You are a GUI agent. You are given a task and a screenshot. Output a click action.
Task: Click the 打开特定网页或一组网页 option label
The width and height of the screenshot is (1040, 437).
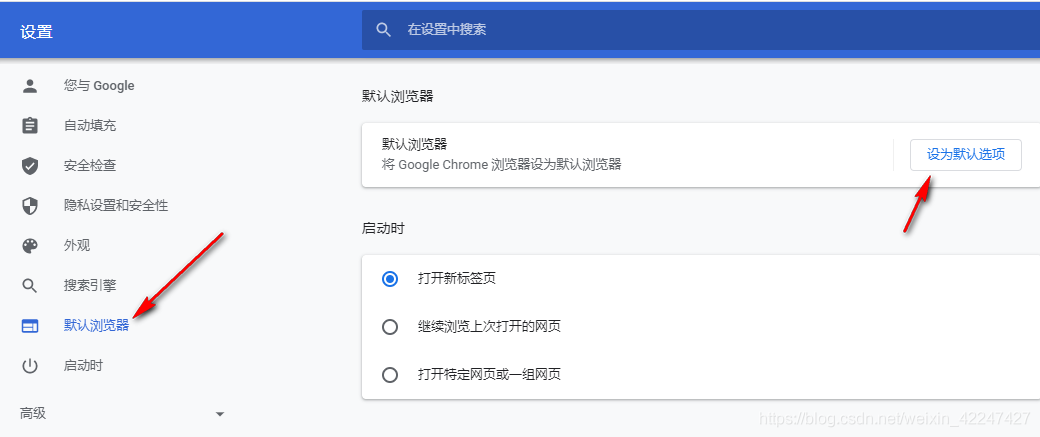pyautogui.click(x=489, y=374)
